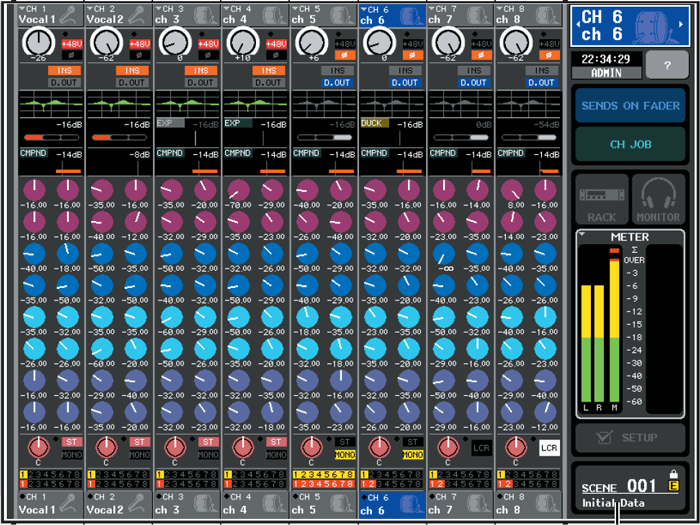700x525 pixels.
Task: Click the microphone icon in top Vocal2 header
Action: pos(139,15)
